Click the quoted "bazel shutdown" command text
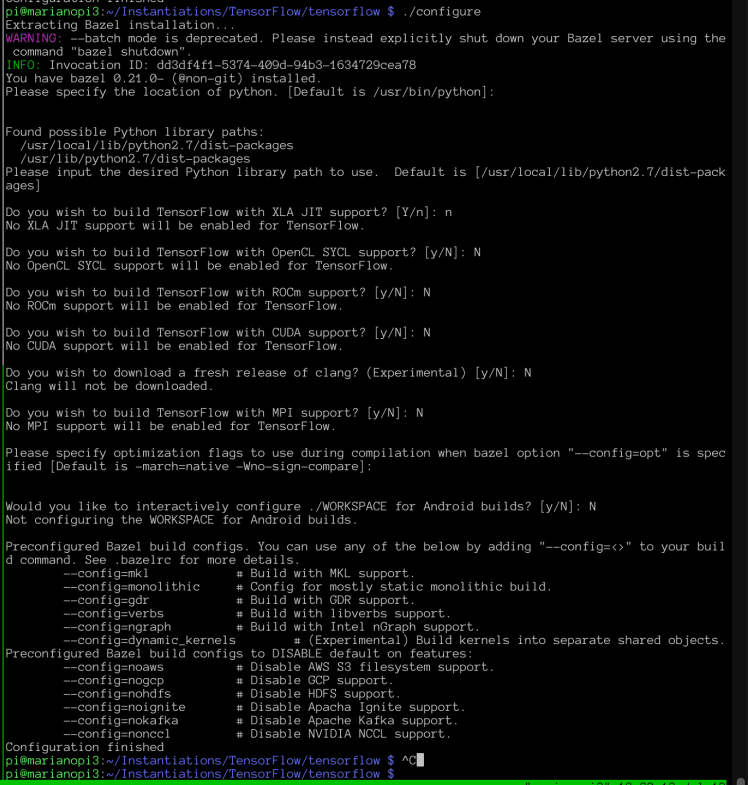The image size is (748, 785). [128, 52]
